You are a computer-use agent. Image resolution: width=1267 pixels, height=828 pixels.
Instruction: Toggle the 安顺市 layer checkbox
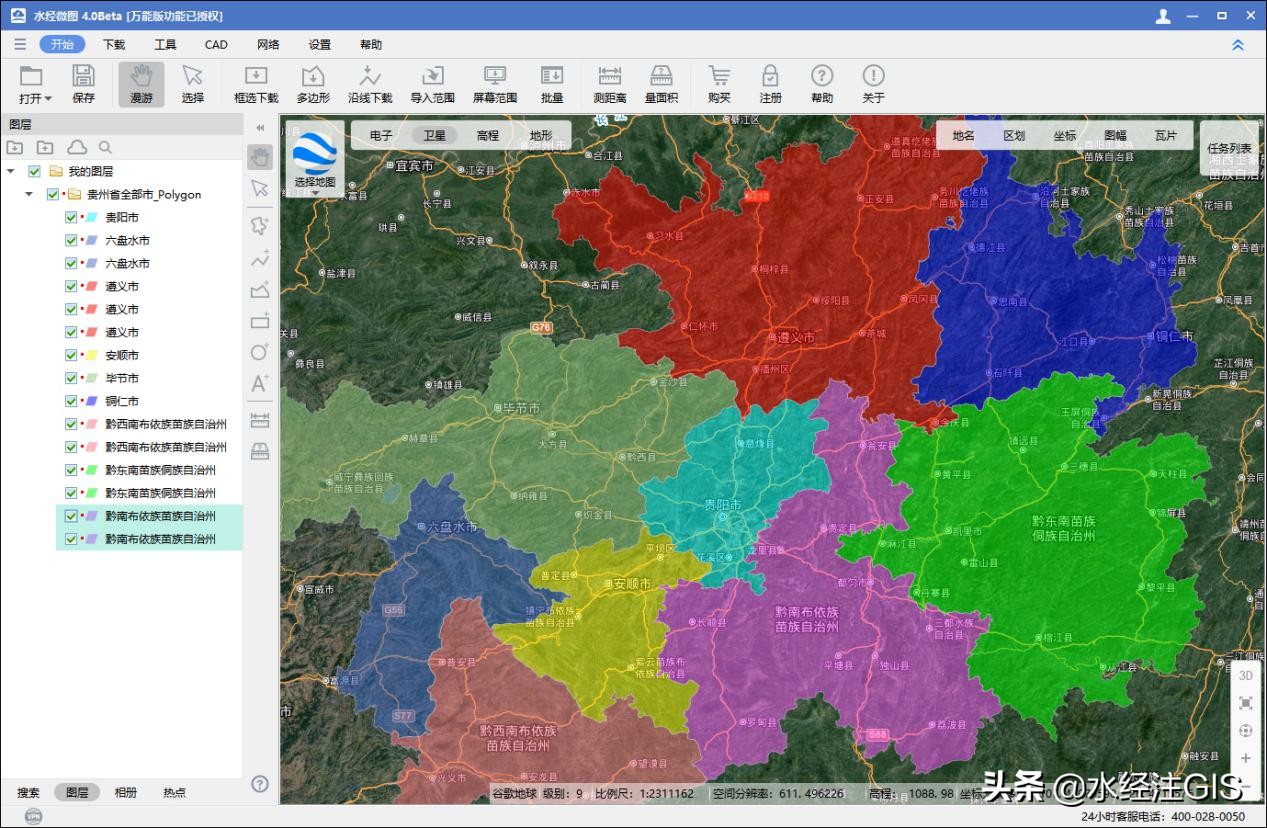point(71,356)
